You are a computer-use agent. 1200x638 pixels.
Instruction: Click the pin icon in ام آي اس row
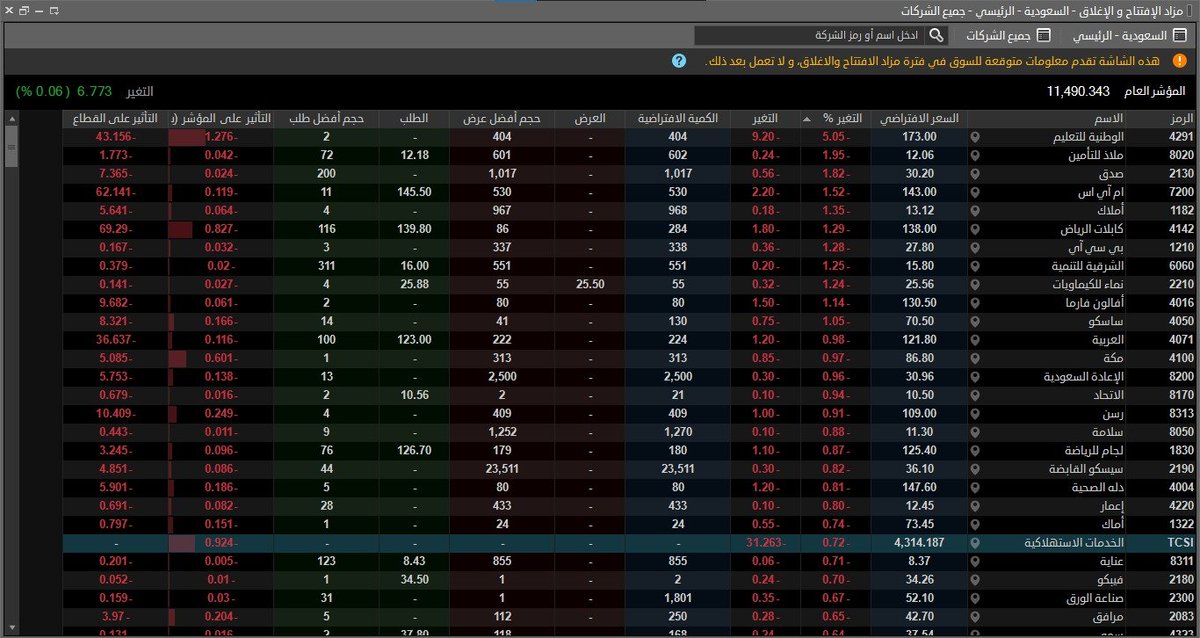(x=974, y=192)
